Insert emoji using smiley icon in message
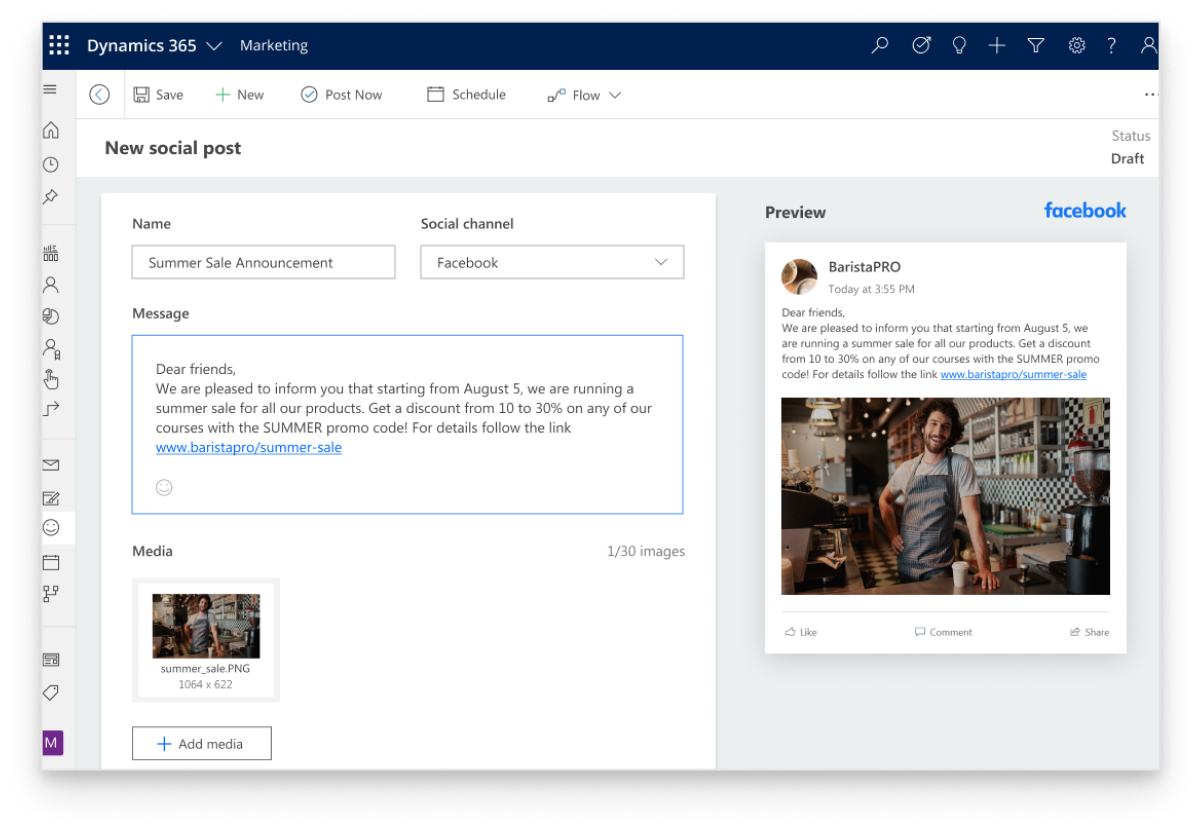1201x831 pixels. pos(164,487)
